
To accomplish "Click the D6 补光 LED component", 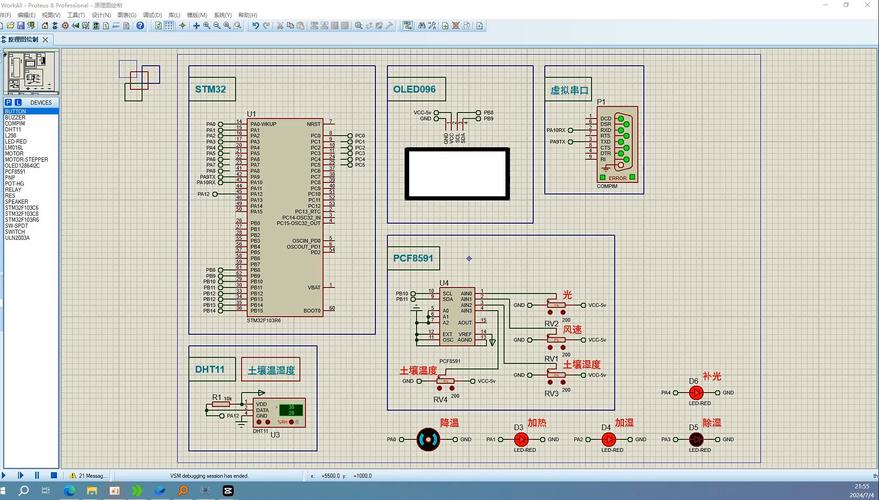I will 696,393.
